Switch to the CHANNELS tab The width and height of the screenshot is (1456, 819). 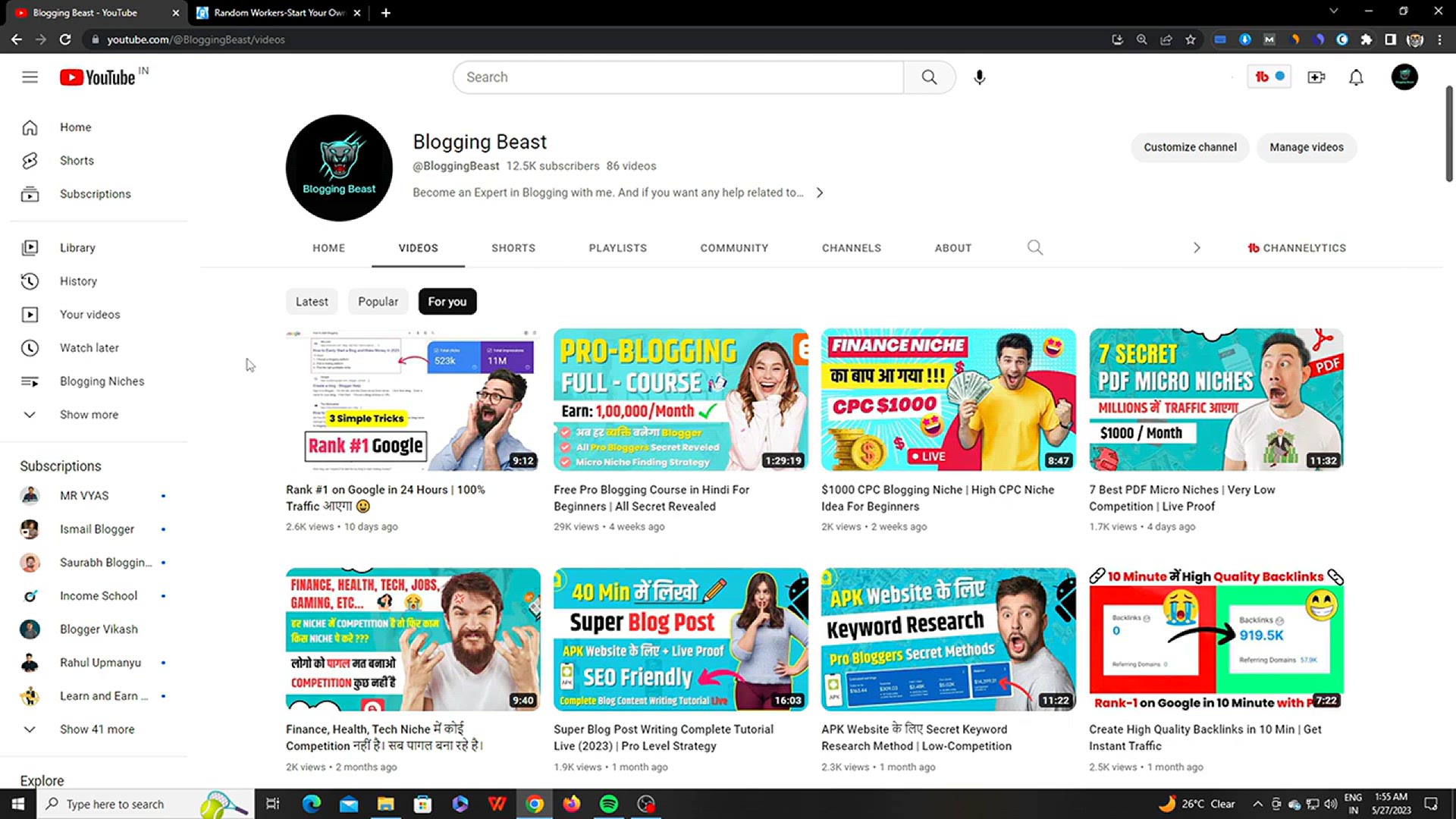(x=852, y=248)
